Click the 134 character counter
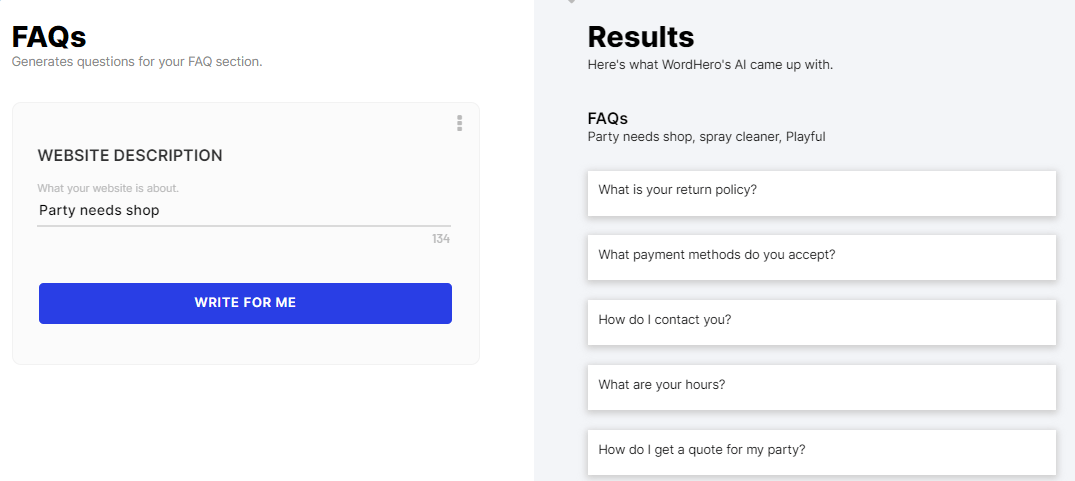The image size is (1075, 481). pos(441,239)
